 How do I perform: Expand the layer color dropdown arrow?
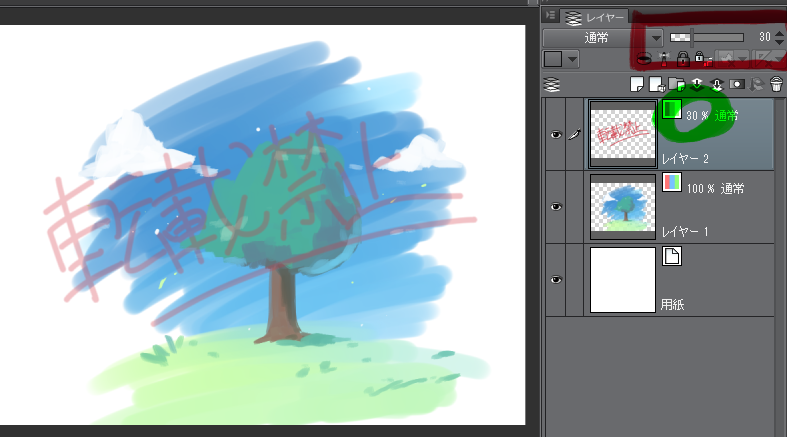click(572, 59)
